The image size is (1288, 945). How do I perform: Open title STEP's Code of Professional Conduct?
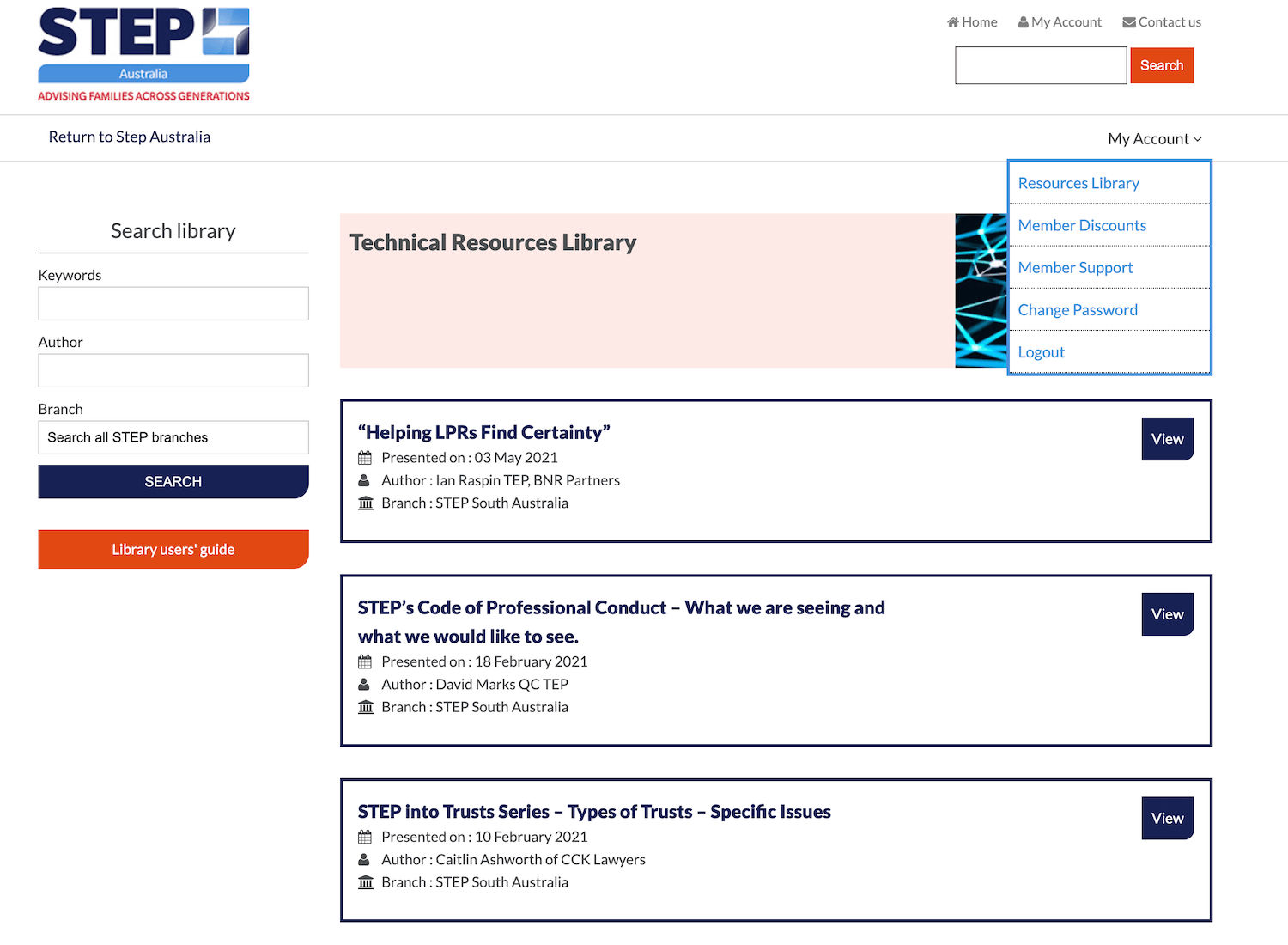tap(622, 622)
